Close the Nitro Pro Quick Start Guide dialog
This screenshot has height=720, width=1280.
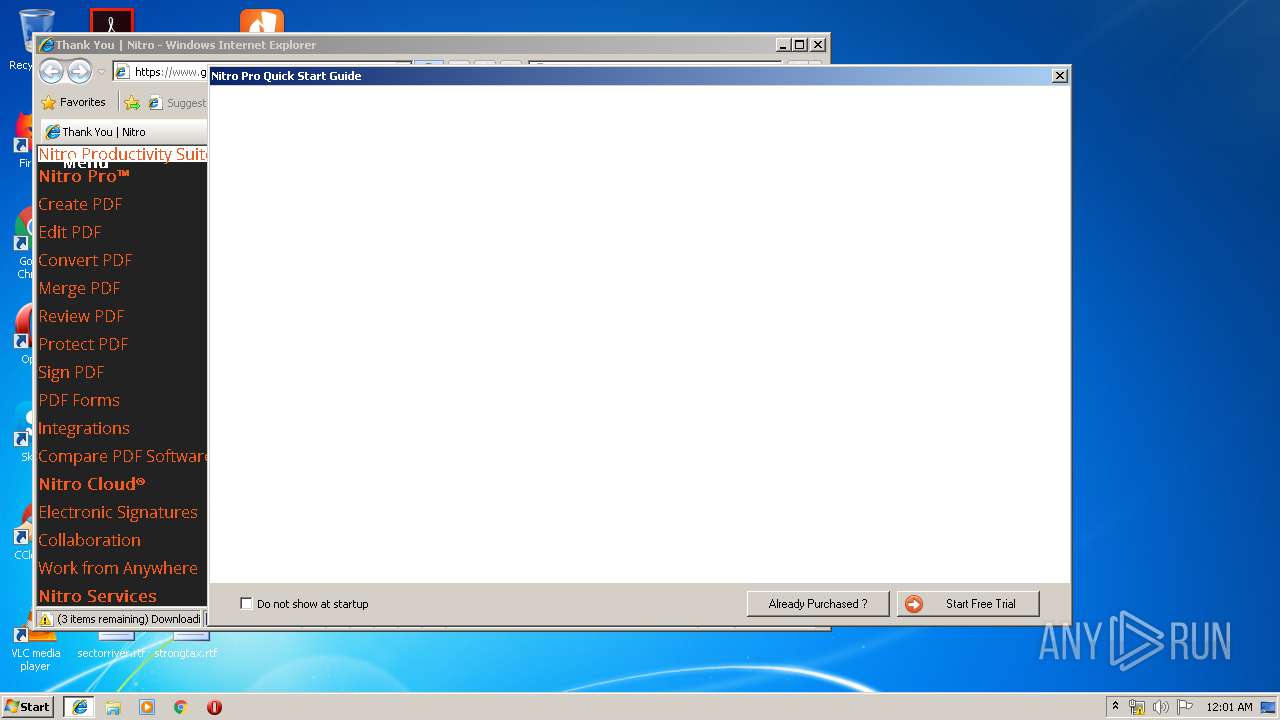pyautogui.click(x=1060, y=76)
